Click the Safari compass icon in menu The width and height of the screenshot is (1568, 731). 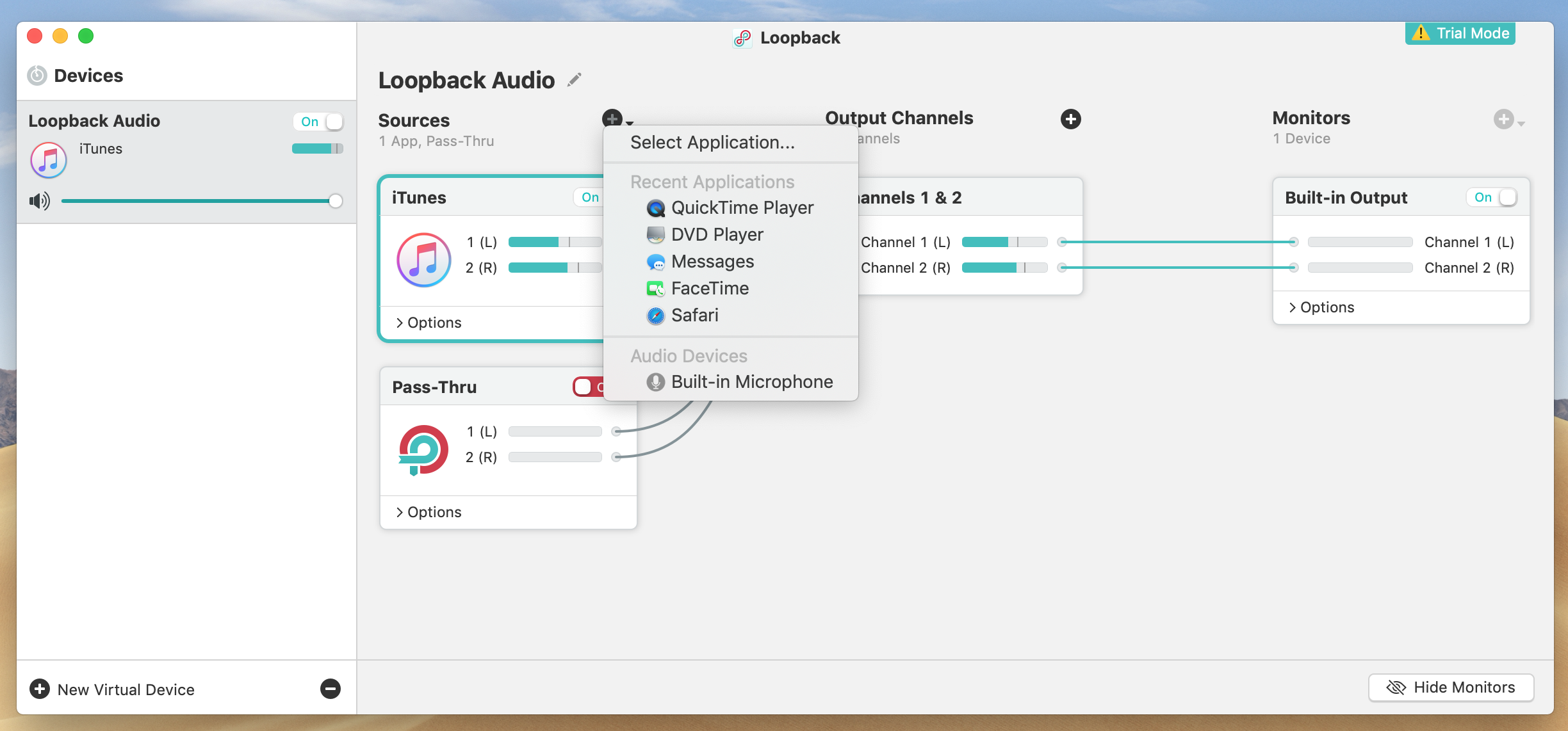coord(655,316)
